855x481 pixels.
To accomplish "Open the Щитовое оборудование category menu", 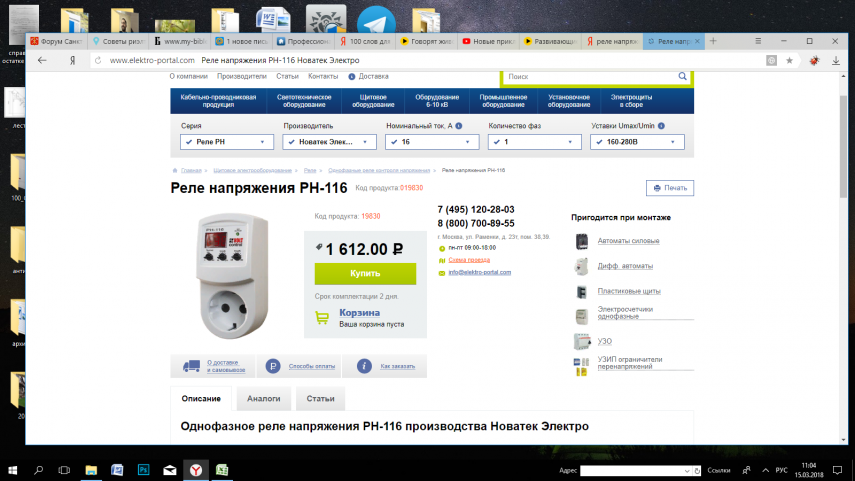I will 373,101.
